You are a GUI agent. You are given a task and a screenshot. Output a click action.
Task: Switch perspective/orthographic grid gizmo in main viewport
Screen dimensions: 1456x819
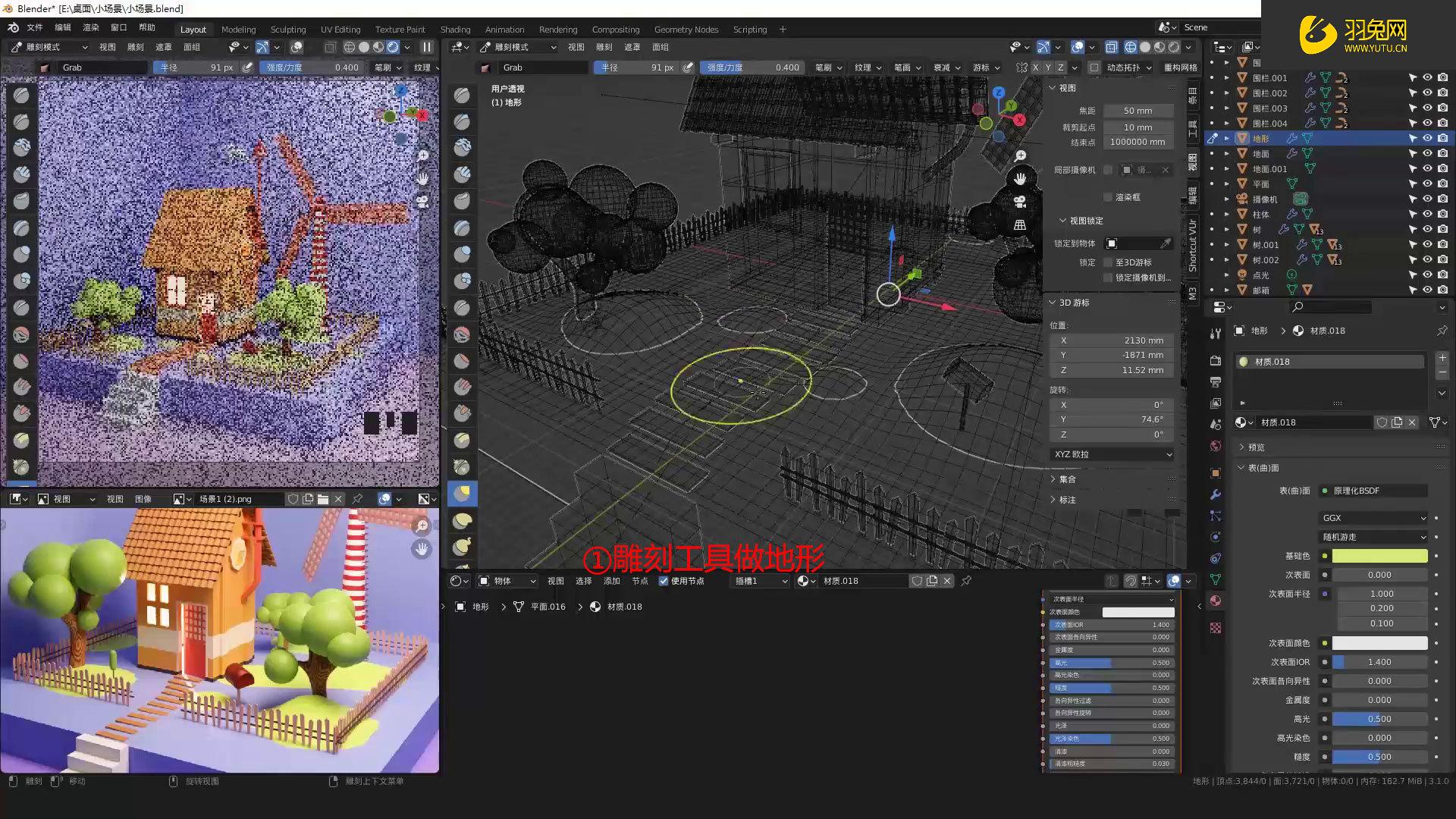[x=1021, y=224]
